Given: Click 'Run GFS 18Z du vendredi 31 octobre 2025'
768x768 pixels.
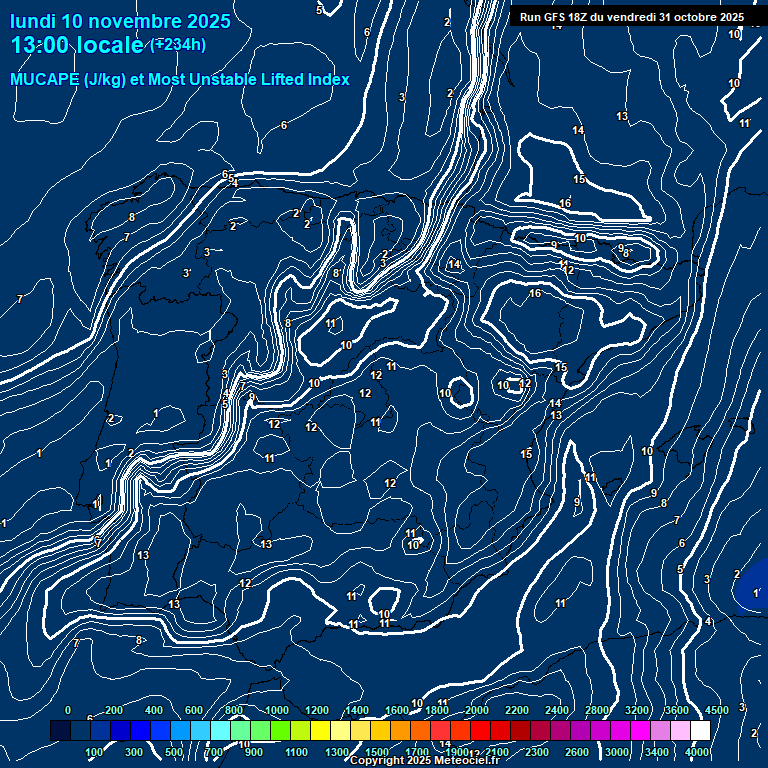Looking at the screenshot, I should click(x=632, y=17).
